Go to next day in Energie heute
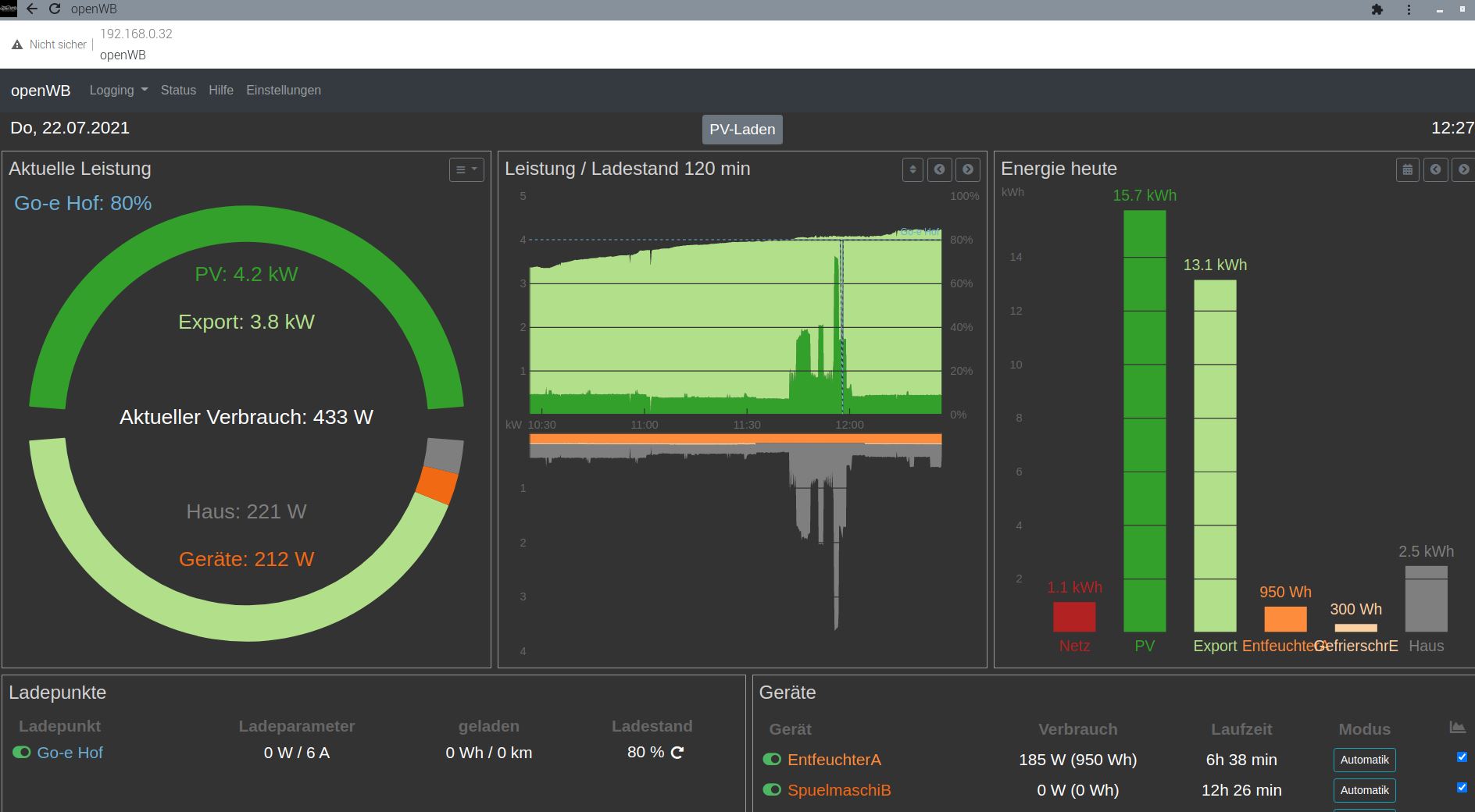Screen dimensions: 1475x812 (x=1463, y=169)
